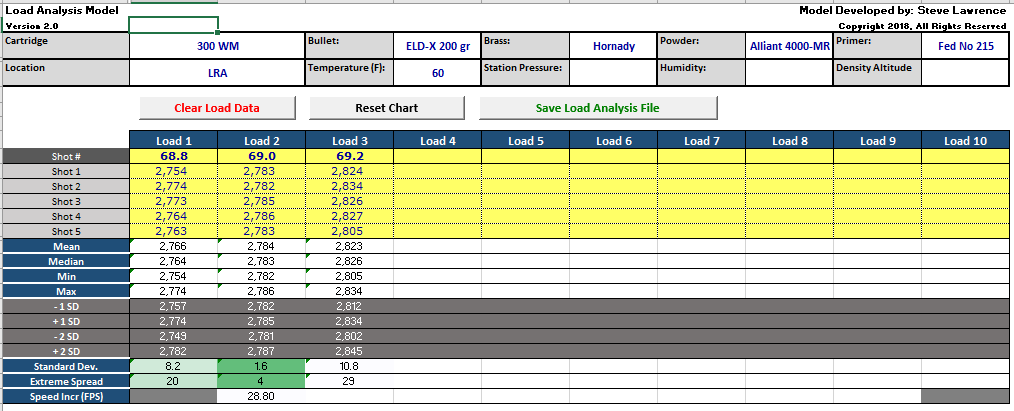Click the Speed Incr (FPS) row label

tap(67, 396)
